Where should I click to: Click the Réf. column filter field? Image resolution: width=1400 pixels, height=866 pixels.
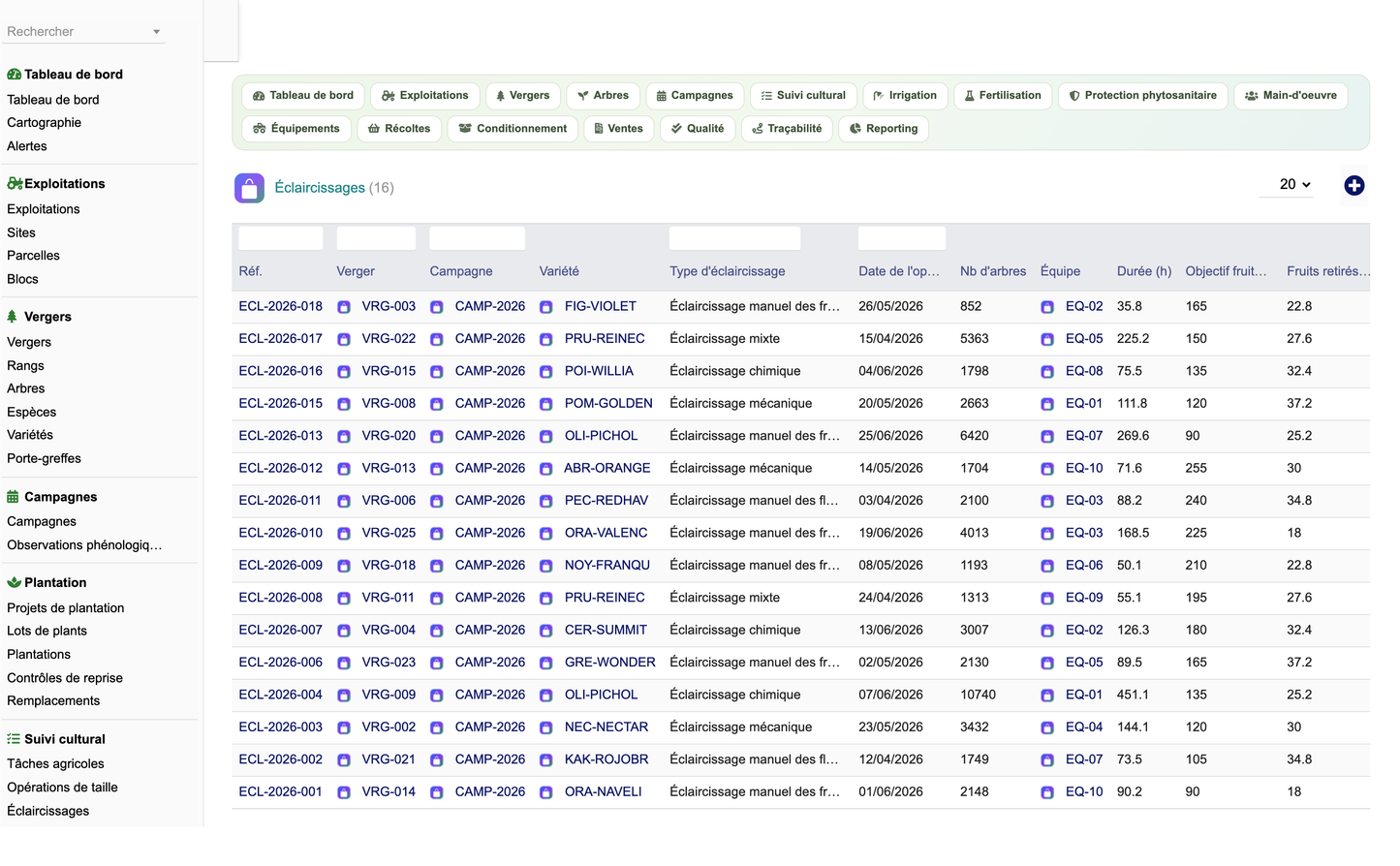(x=281, y=238)
